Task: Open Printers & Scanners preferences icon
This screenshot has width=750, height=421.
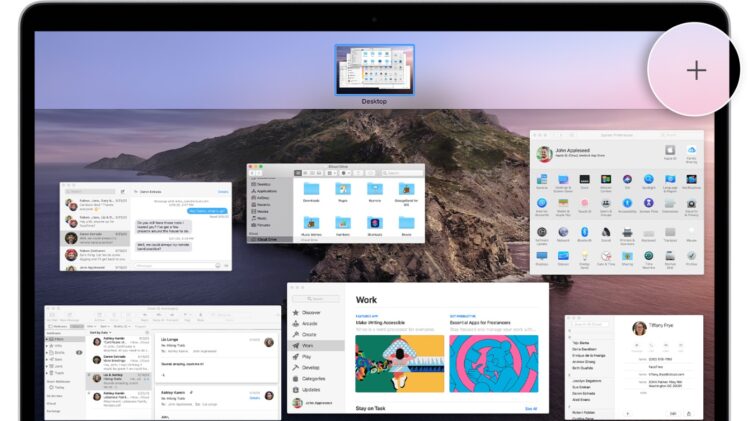Action: [627, 234]
